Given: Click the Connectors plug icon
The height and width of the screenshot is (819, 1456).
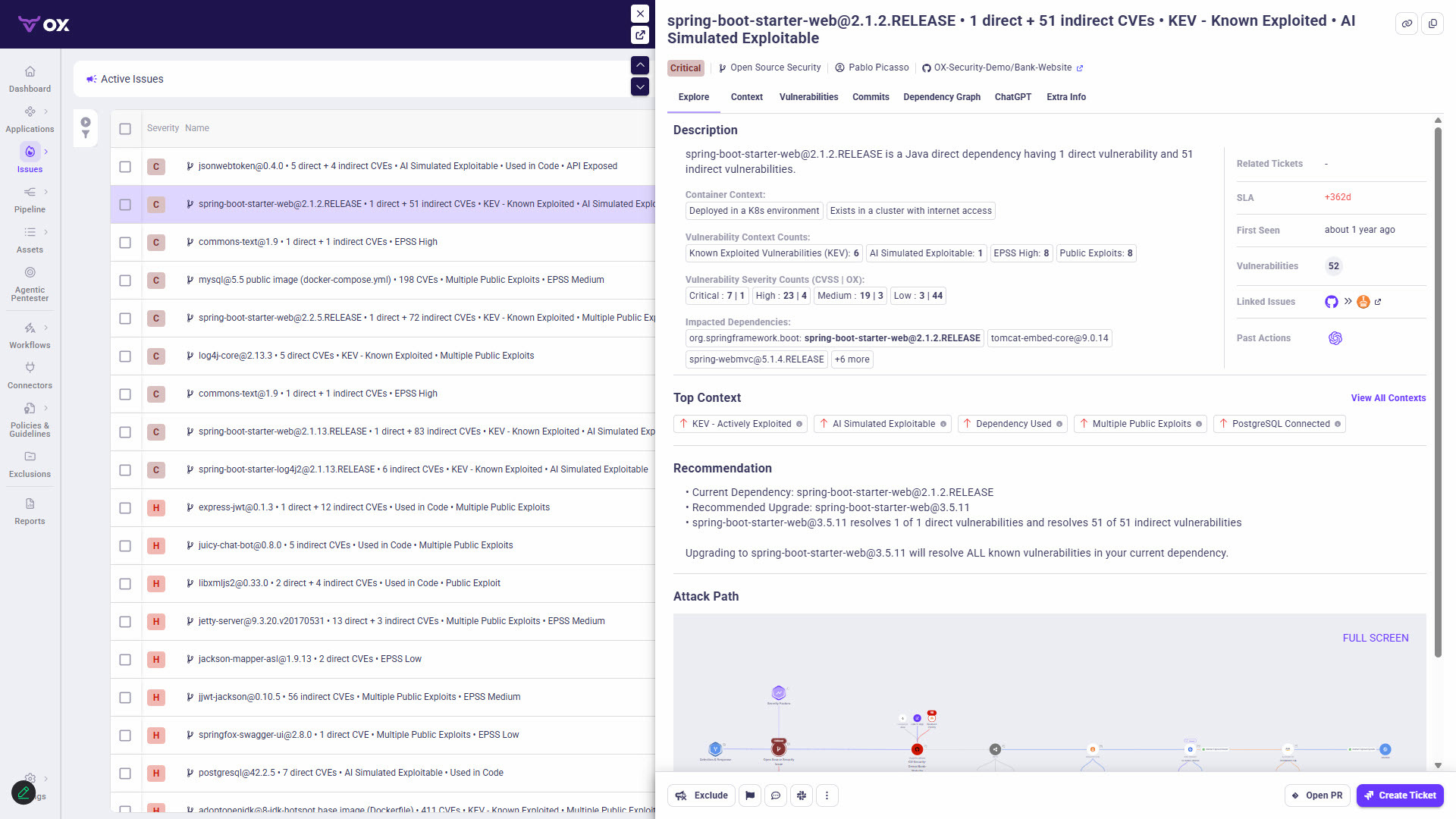Looking at the screenshot, I should pos(30,368).
